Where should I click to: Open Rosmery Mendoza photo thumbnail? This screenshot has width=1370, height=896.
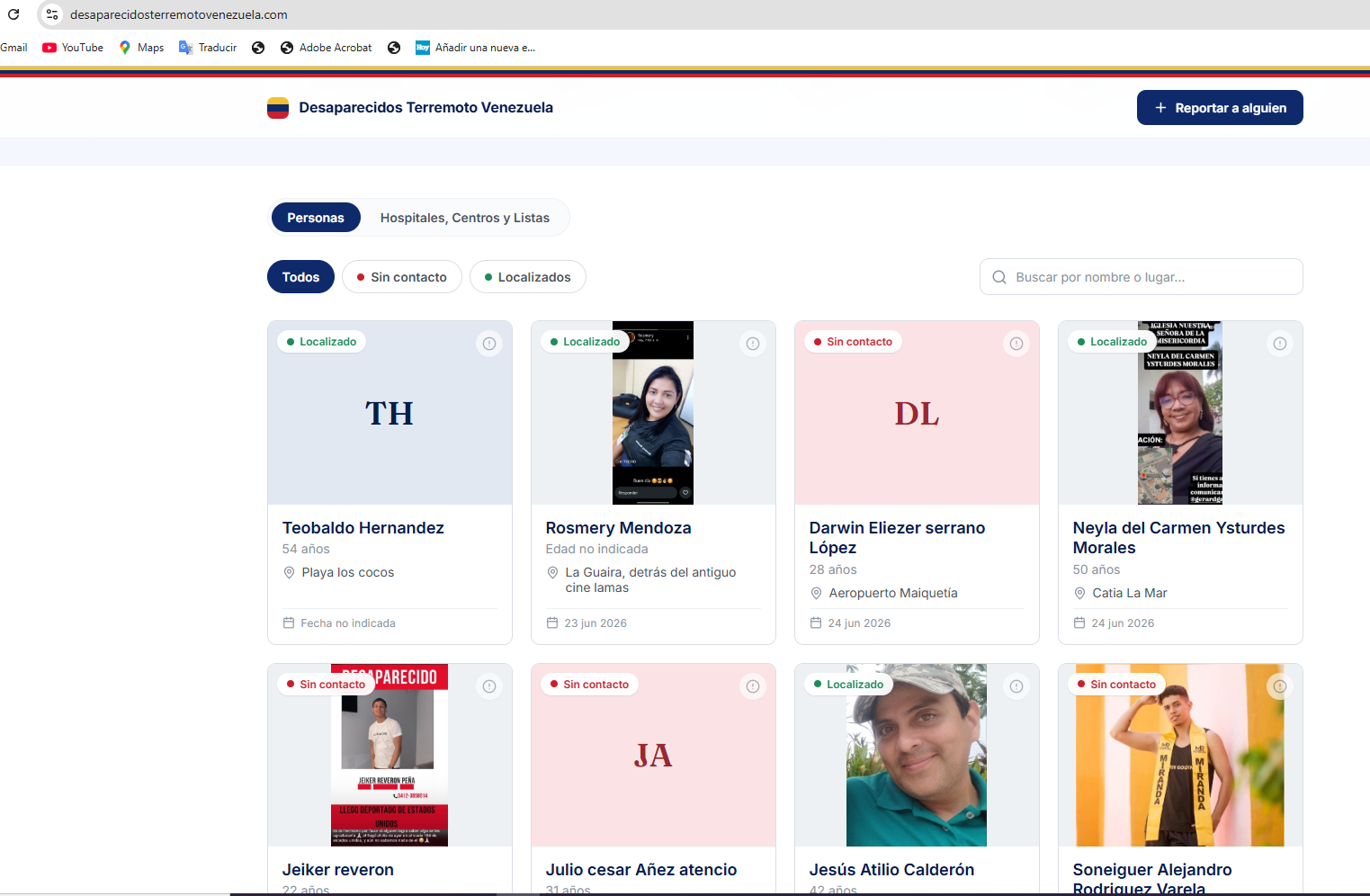(x=653, y=413)
